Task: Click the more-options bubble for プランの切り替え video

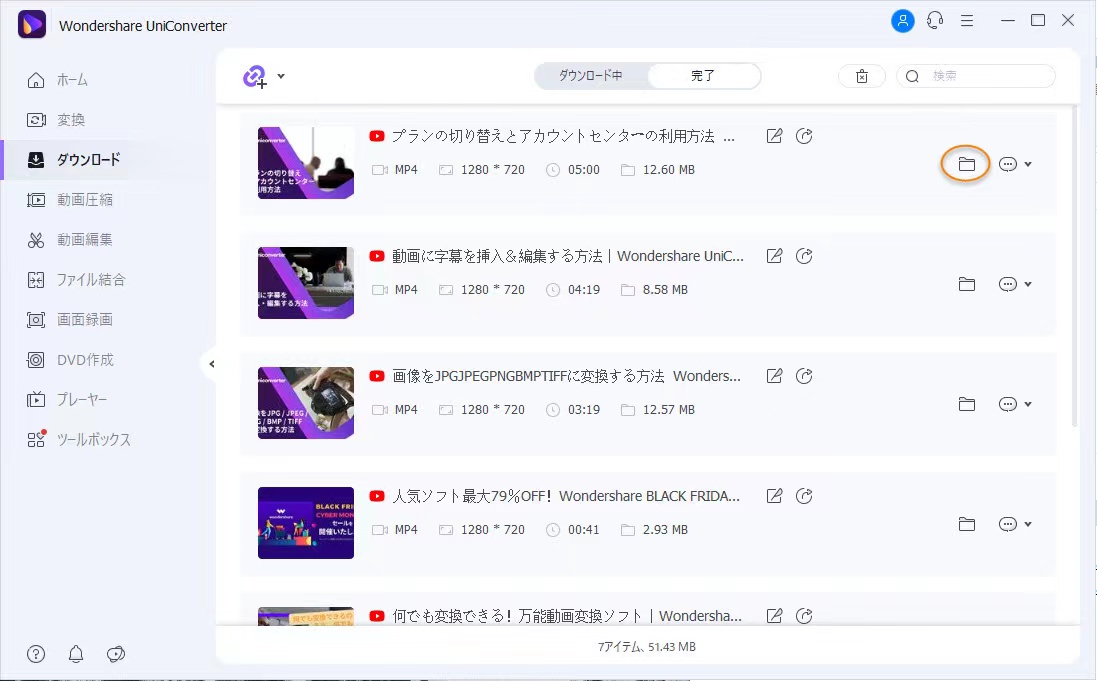Action: pyautogui.click(x=1007, y=164)
